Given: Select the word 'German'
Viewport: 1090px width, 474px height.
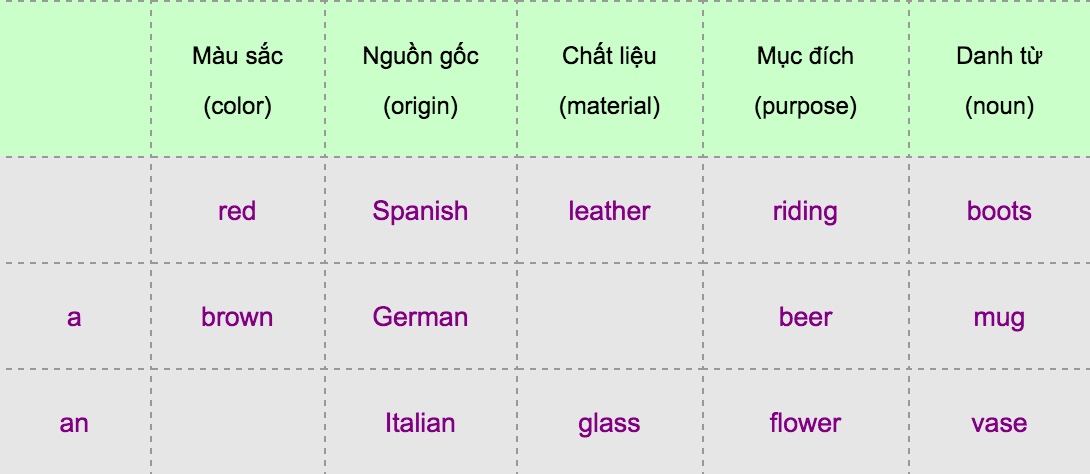Looking at the screenshot, I should click(x=420, y=317).
